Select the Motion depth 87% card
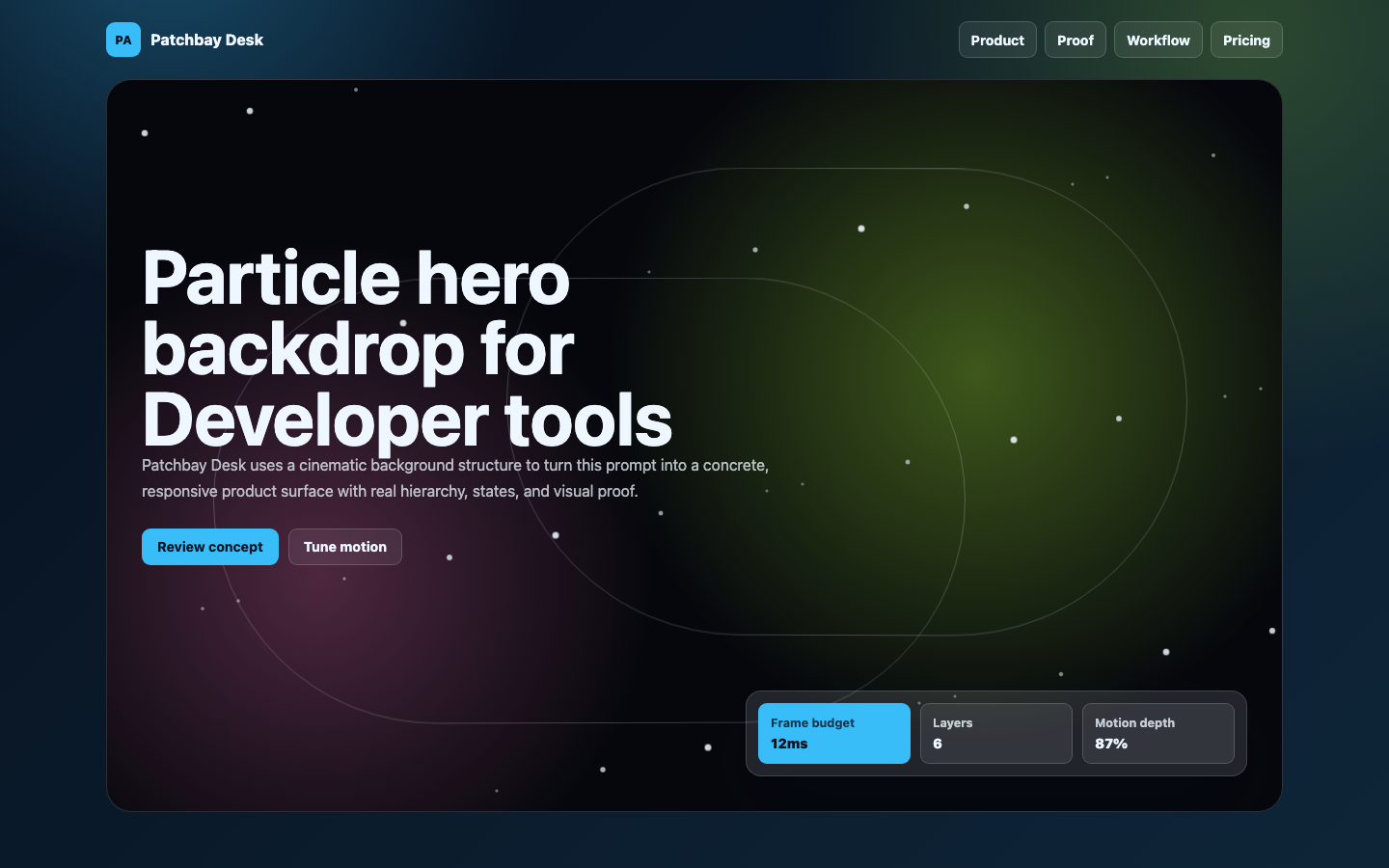The image size is (1389, 868). click(1158, 733)
